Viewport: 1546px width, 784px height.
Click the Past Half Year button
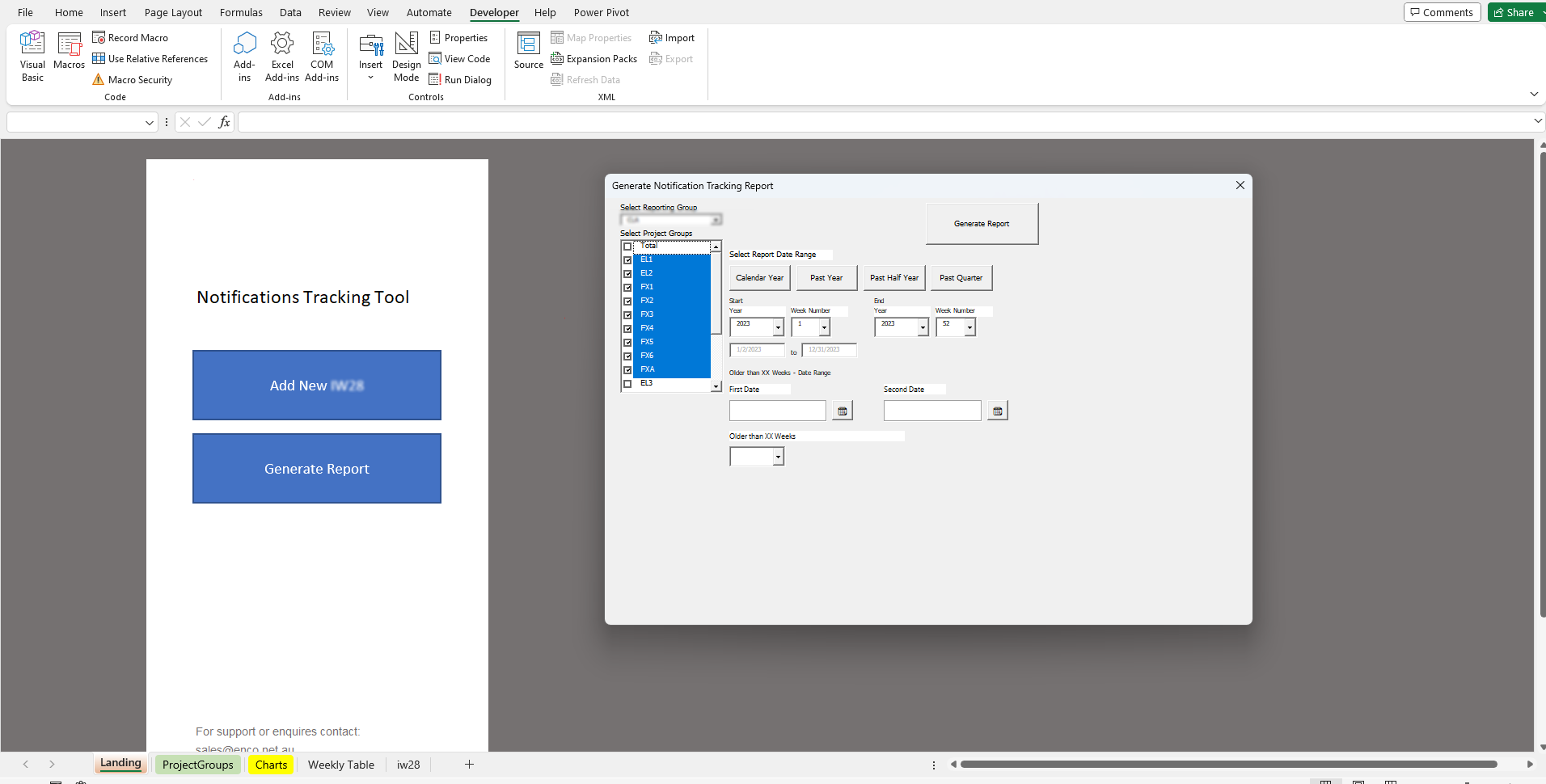point(894,278)
